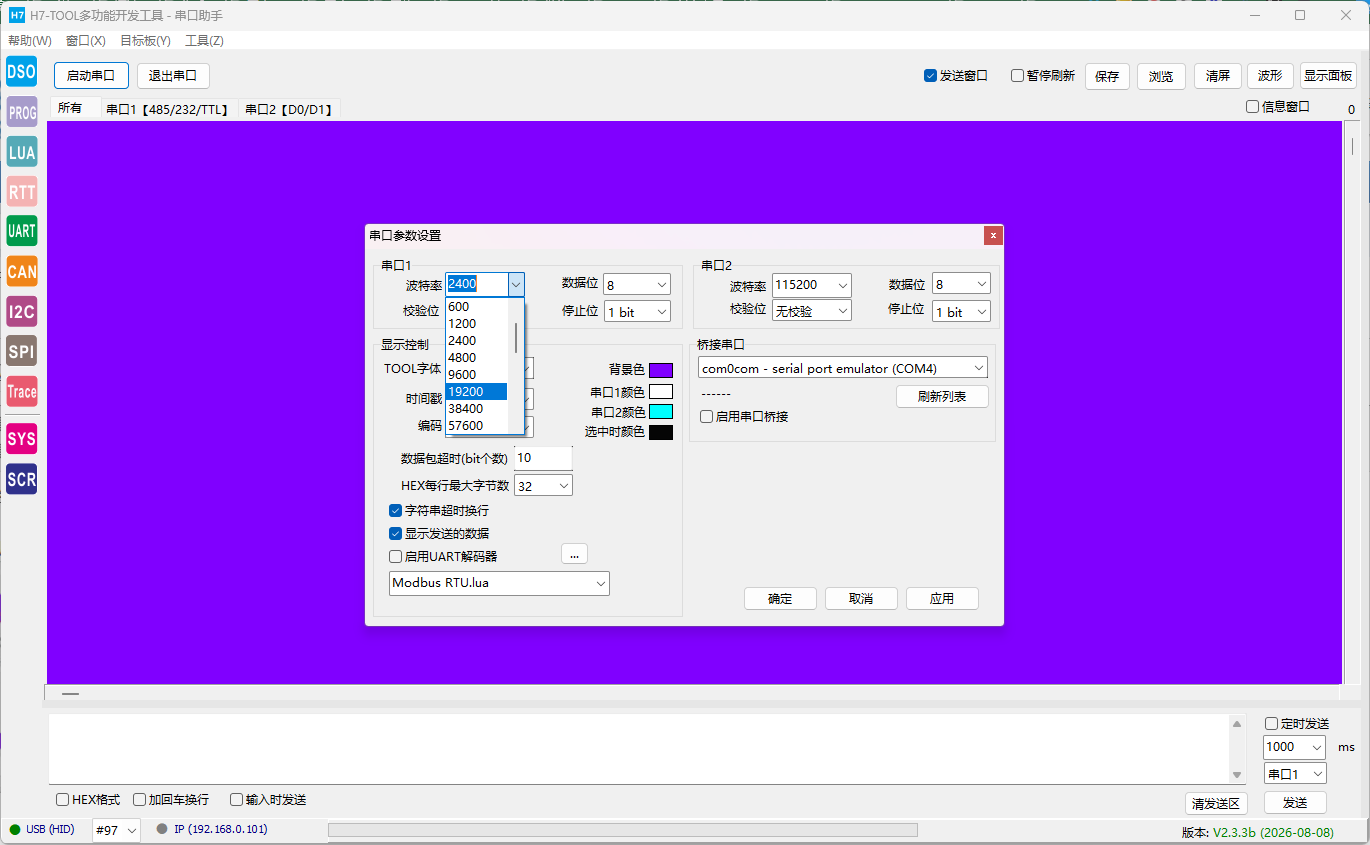This screenshot has height=845, width=1370.
Task: Enable 启用串口桥接 checkbox
Action: point(707,416)
